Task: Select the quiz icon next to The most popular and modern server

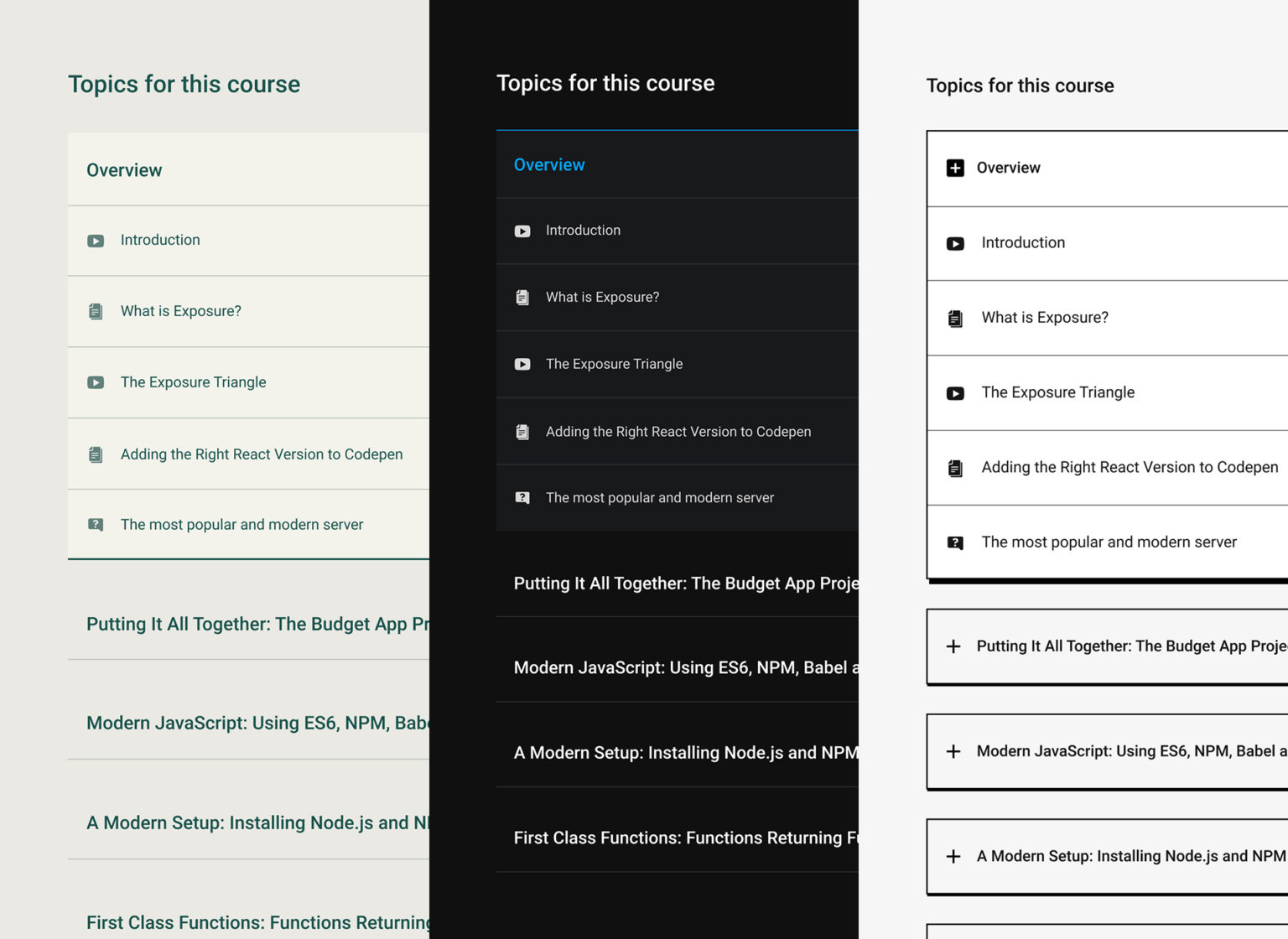Action: (x=96, y=524)
